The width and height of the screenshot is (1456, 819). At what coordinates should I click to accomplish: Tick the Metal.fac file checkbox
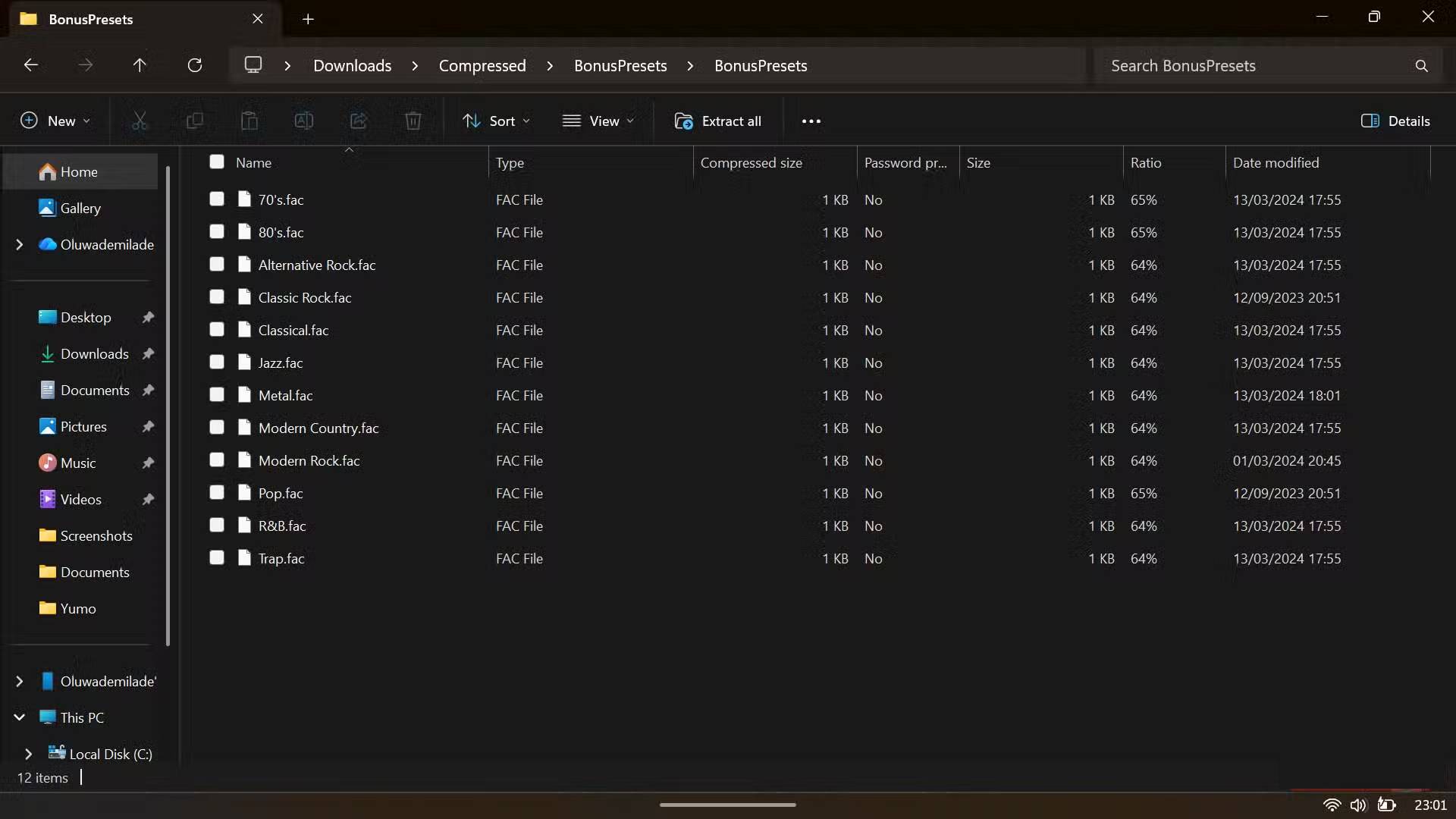click(217, 394)
